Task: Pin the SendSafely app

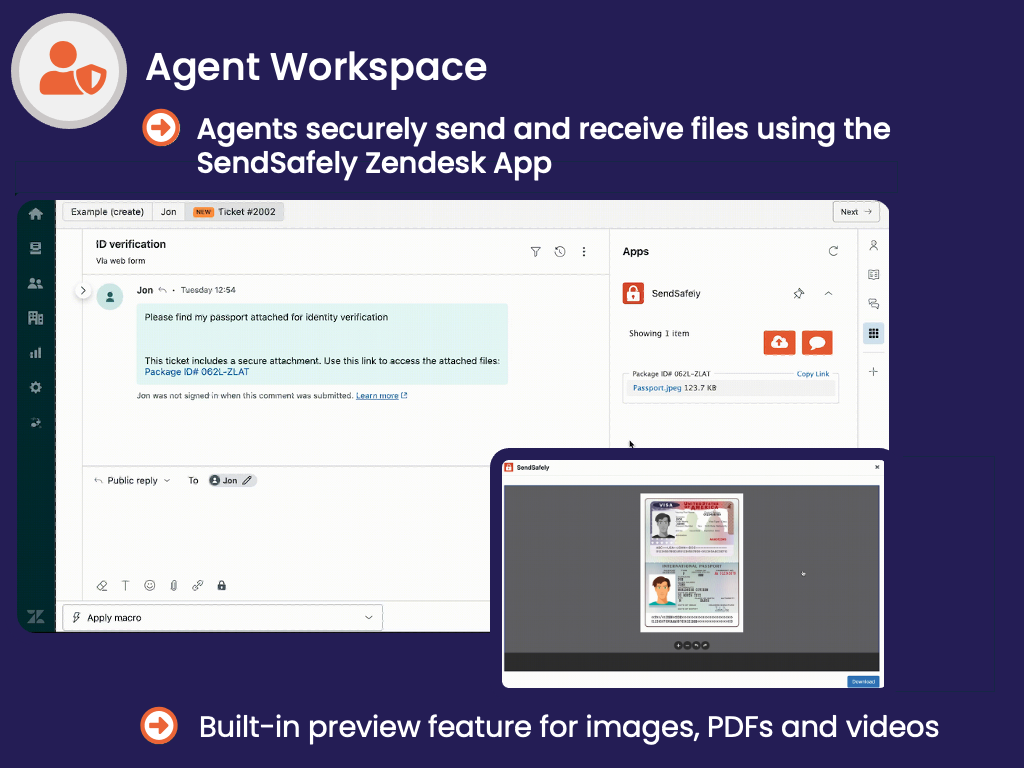Action: tap(798, 293)
